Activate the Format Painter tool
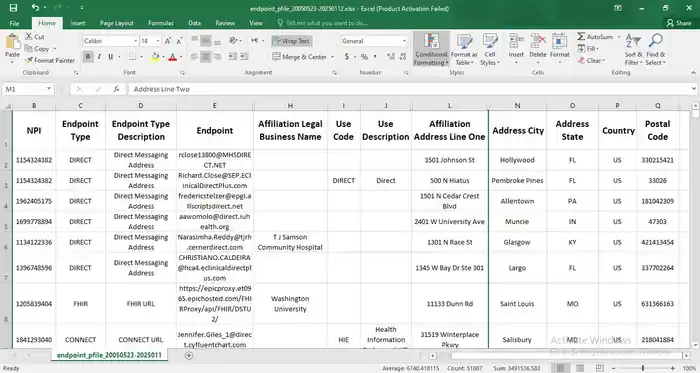 coord(50,60)
